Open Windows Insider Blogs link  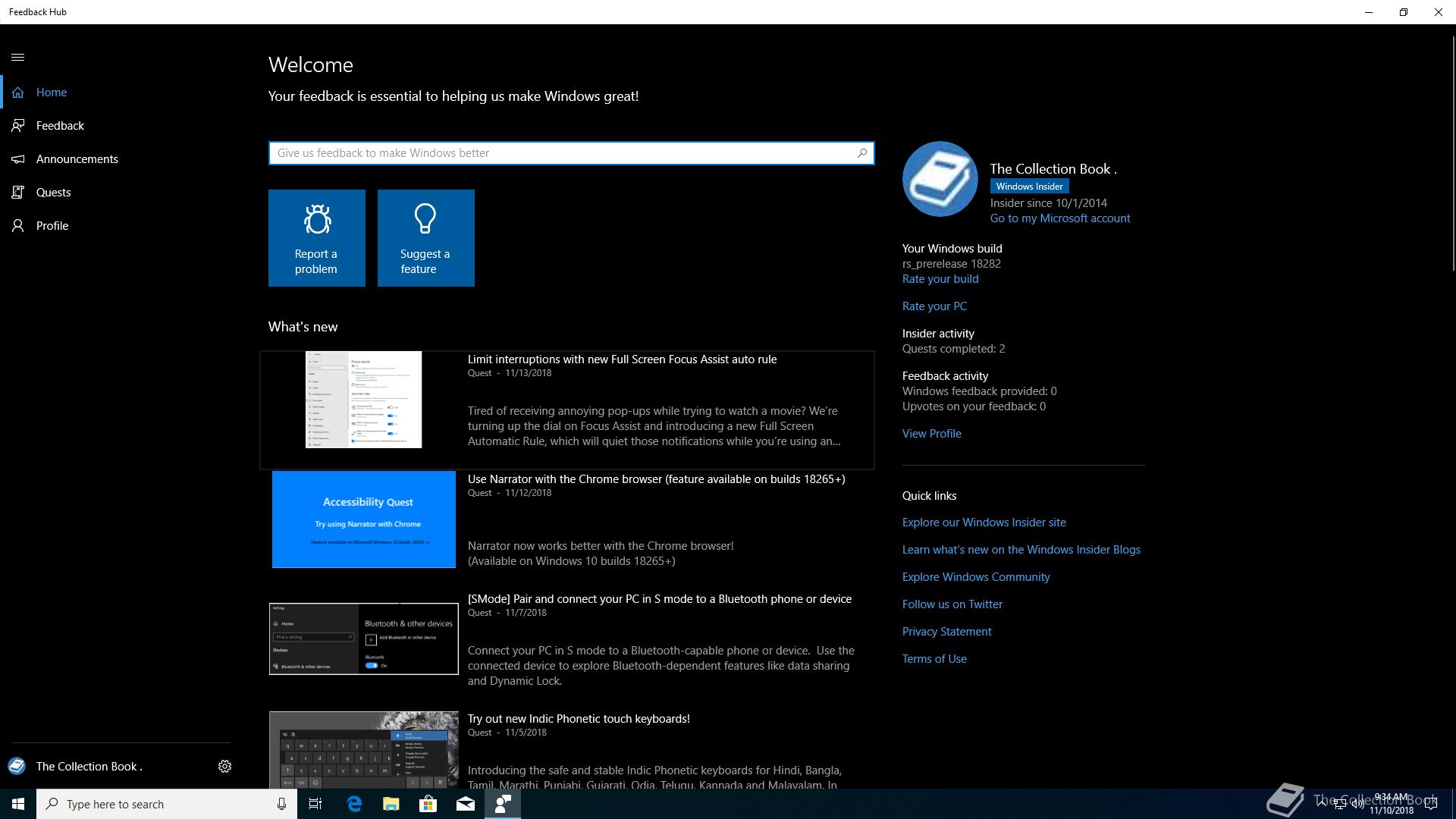pyautogui.click(x=1021, y=550)
